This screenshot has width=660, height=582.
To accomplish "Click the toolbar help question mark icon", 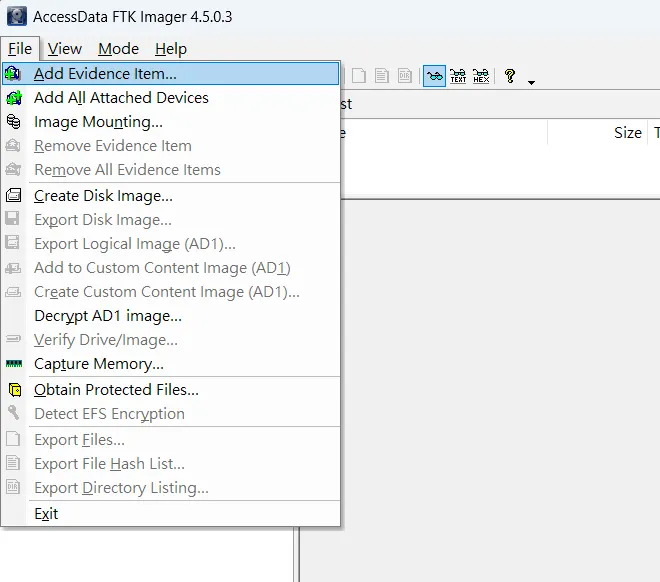I will (510, 76).
